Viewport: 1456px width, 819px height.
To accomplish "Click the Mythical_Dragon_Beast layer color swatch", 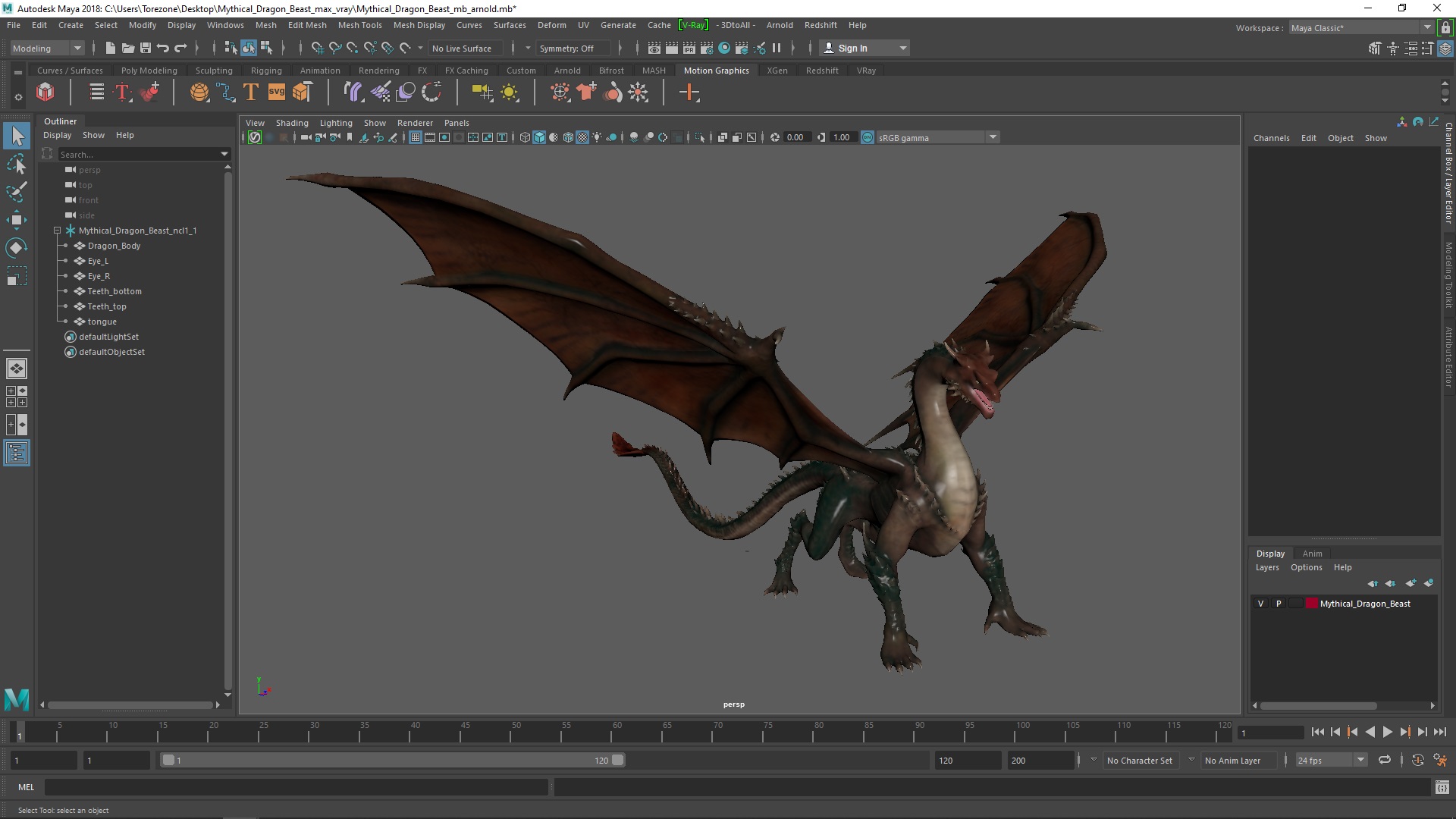I will tap(1312, 604).
